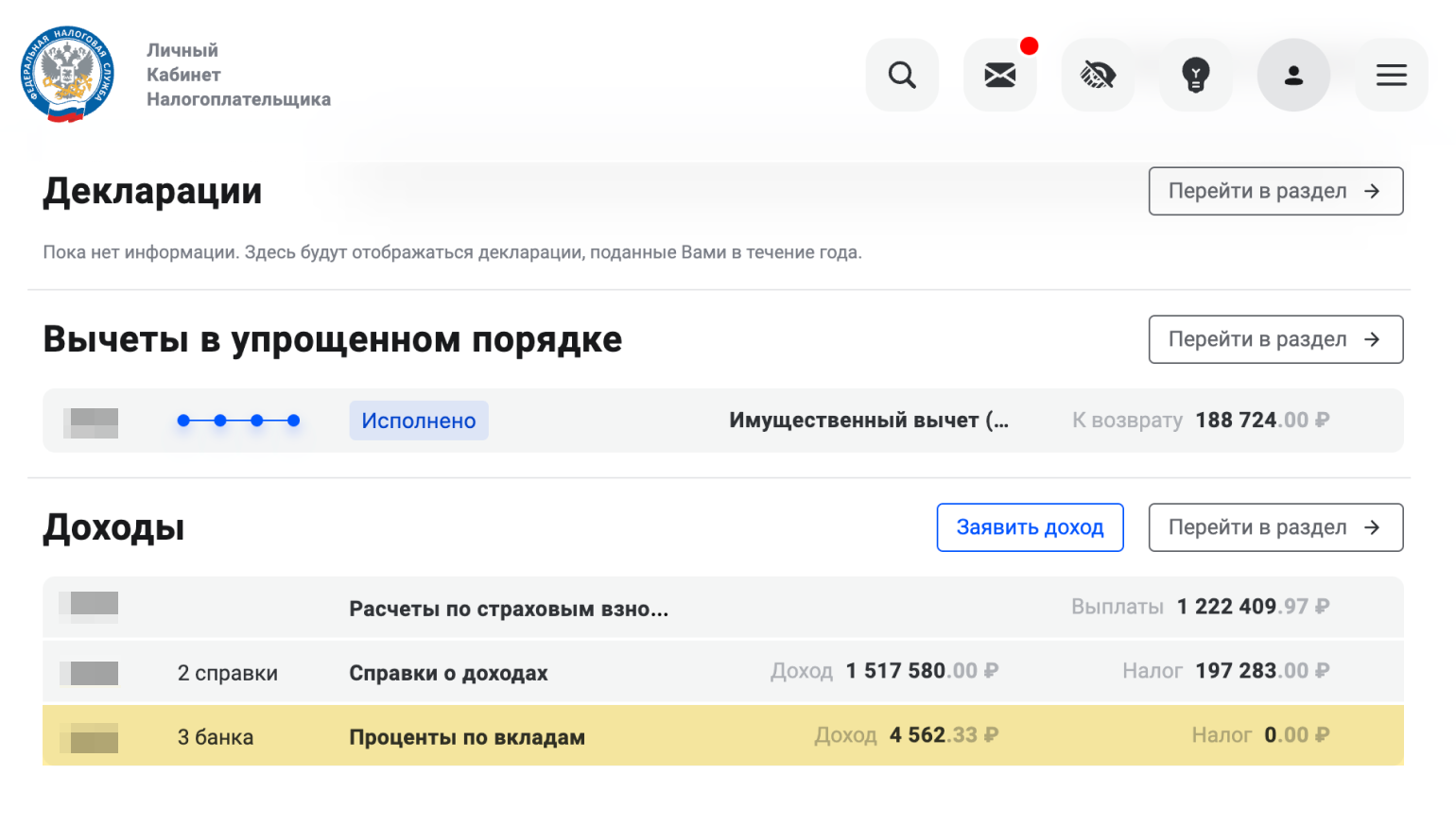The height and width of the screenshot is (826, 1456).
Task: Click the Federal Tax Service logo
Action: click(x=66, y=75)
